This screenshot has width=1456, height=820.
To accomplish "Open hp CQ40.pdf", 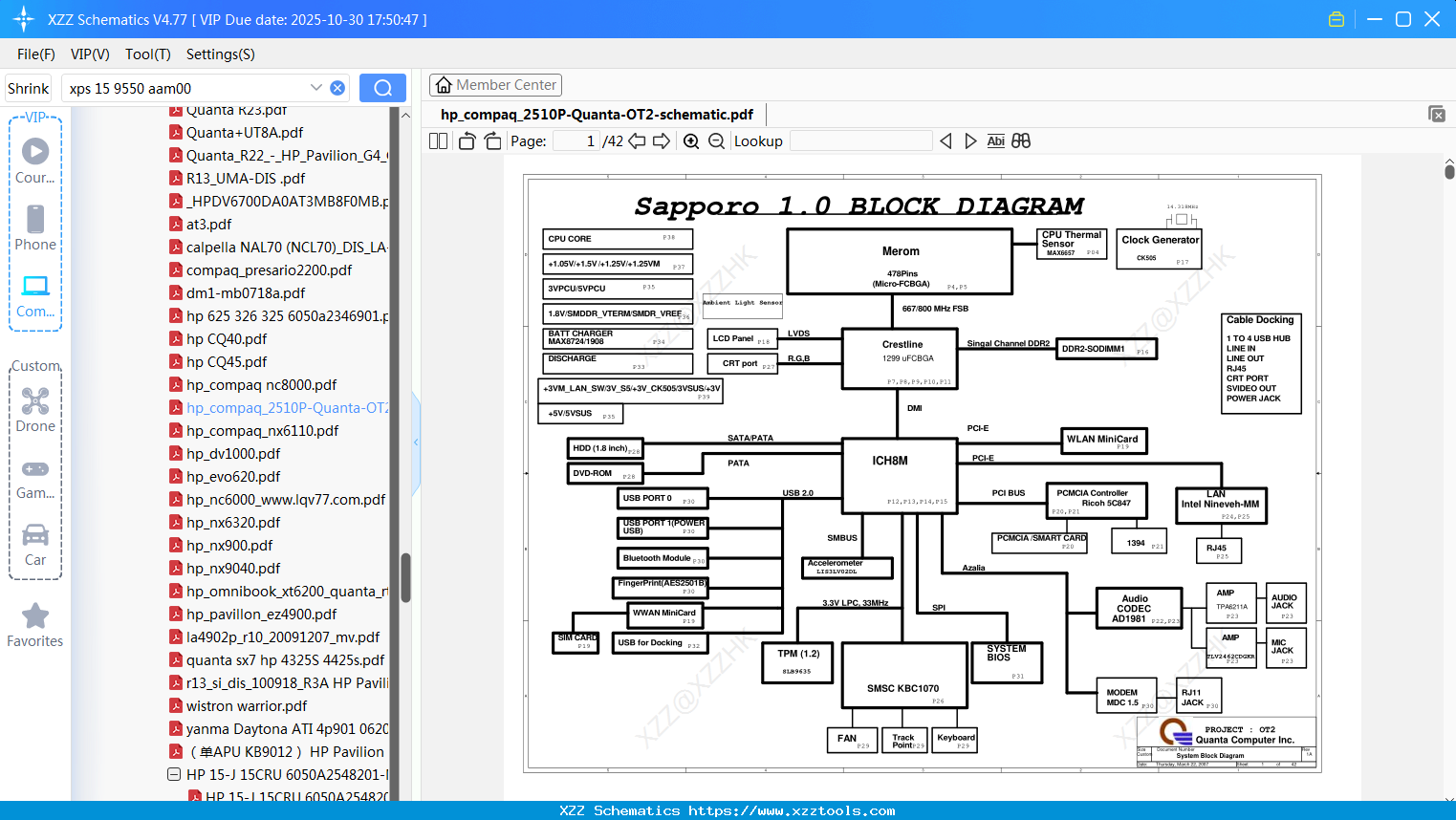I will pos(227,339).
